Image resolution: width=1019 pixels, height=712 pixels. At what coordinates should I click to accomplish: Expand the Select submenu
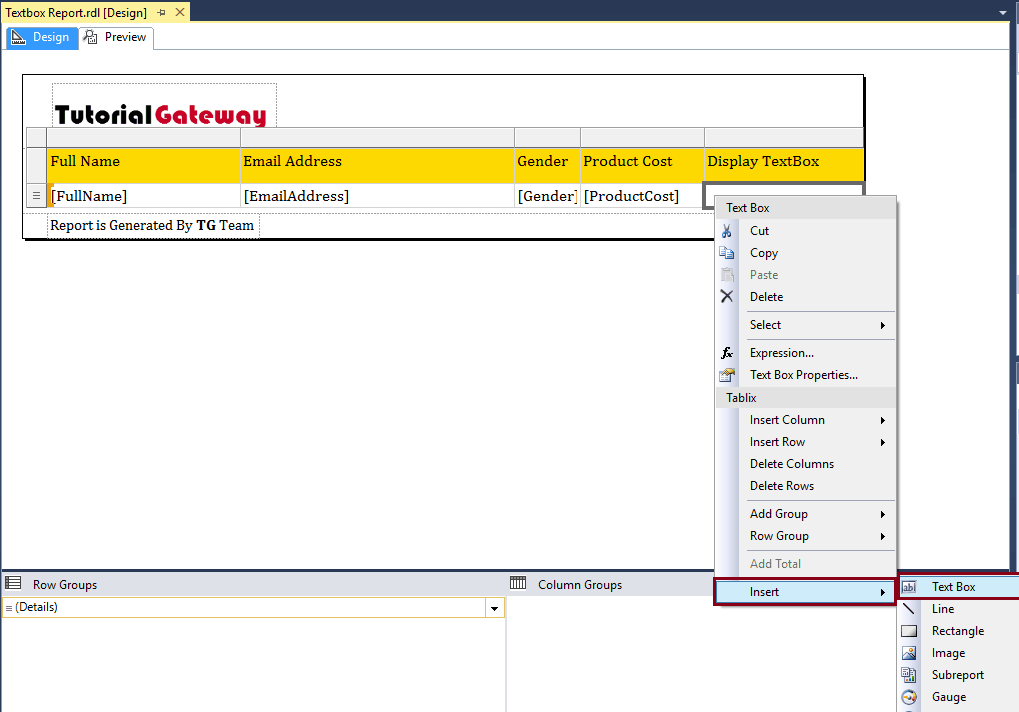(x=765, y=324)
